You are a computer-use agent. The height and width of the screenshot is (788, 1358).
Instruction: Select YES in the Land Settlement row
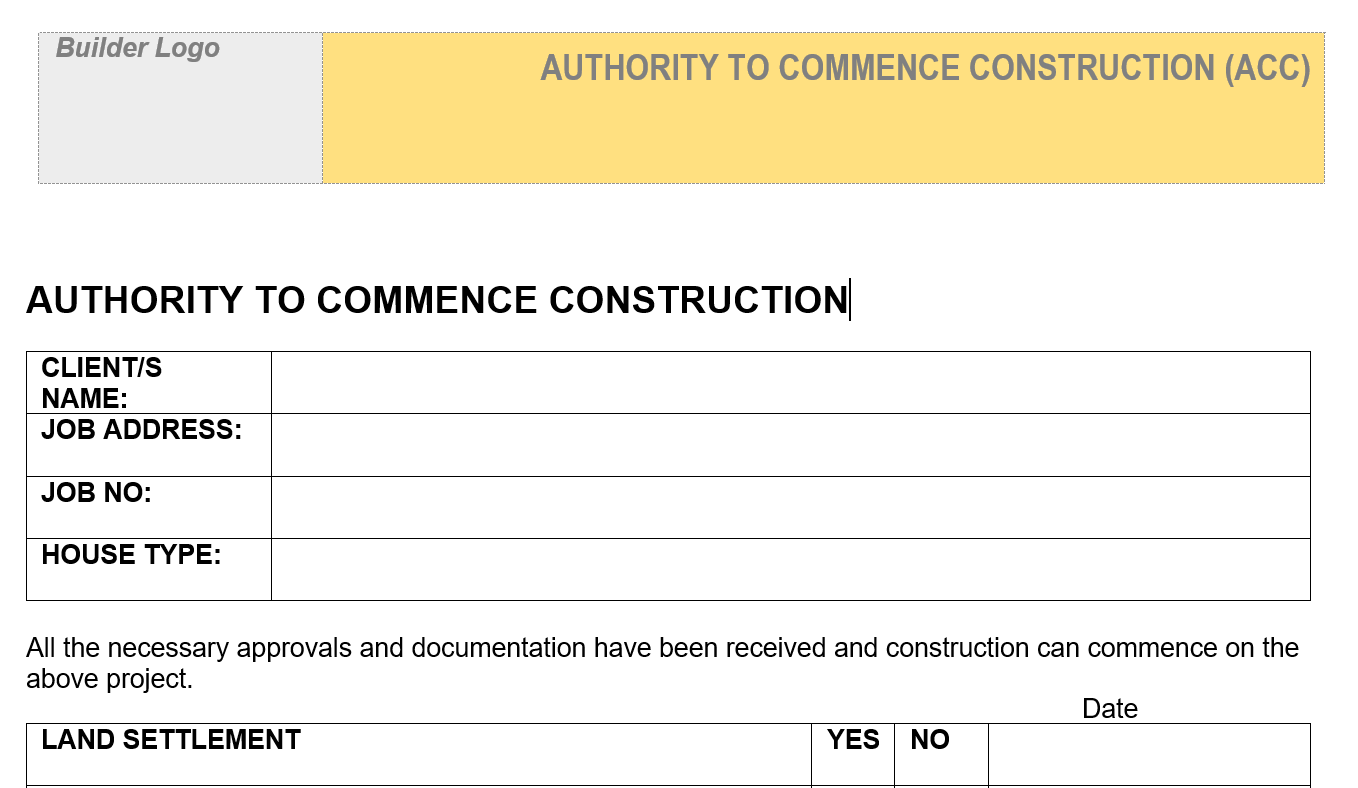[853, 740]
